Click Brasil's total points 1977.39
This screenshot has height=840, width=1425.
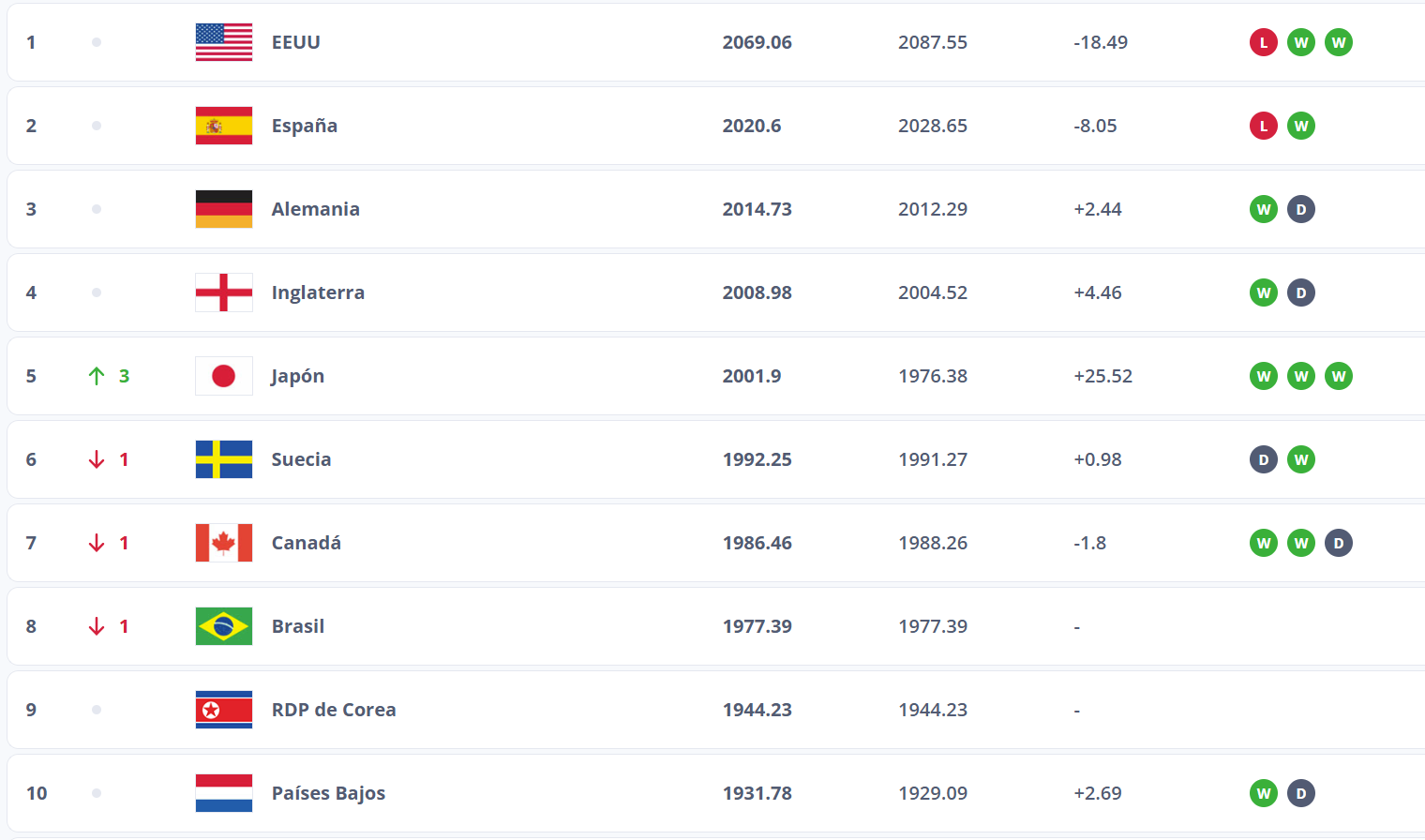coord(757,626)
